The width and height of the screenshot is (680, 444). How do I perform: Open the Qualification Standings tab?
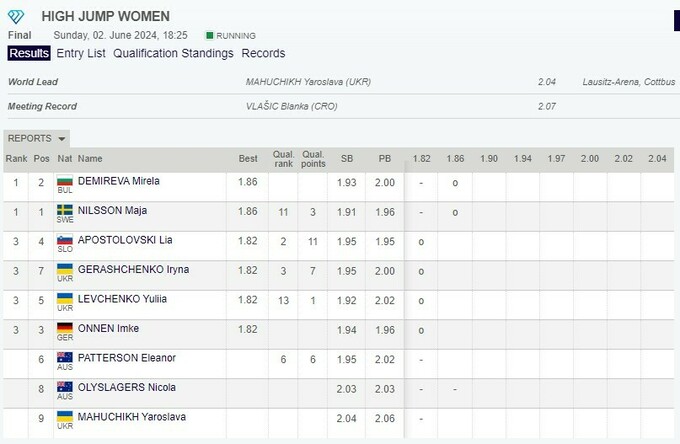point(173,53)
